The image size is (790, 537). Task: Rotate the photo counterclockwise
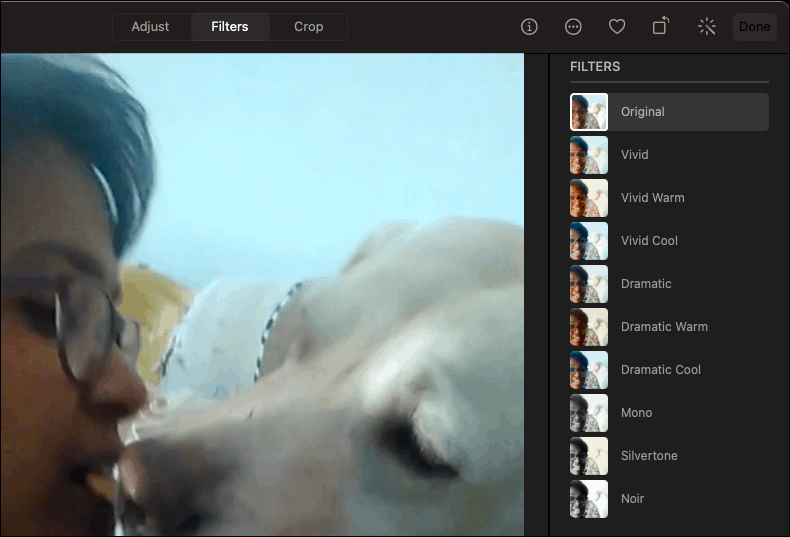coord(661,26)
